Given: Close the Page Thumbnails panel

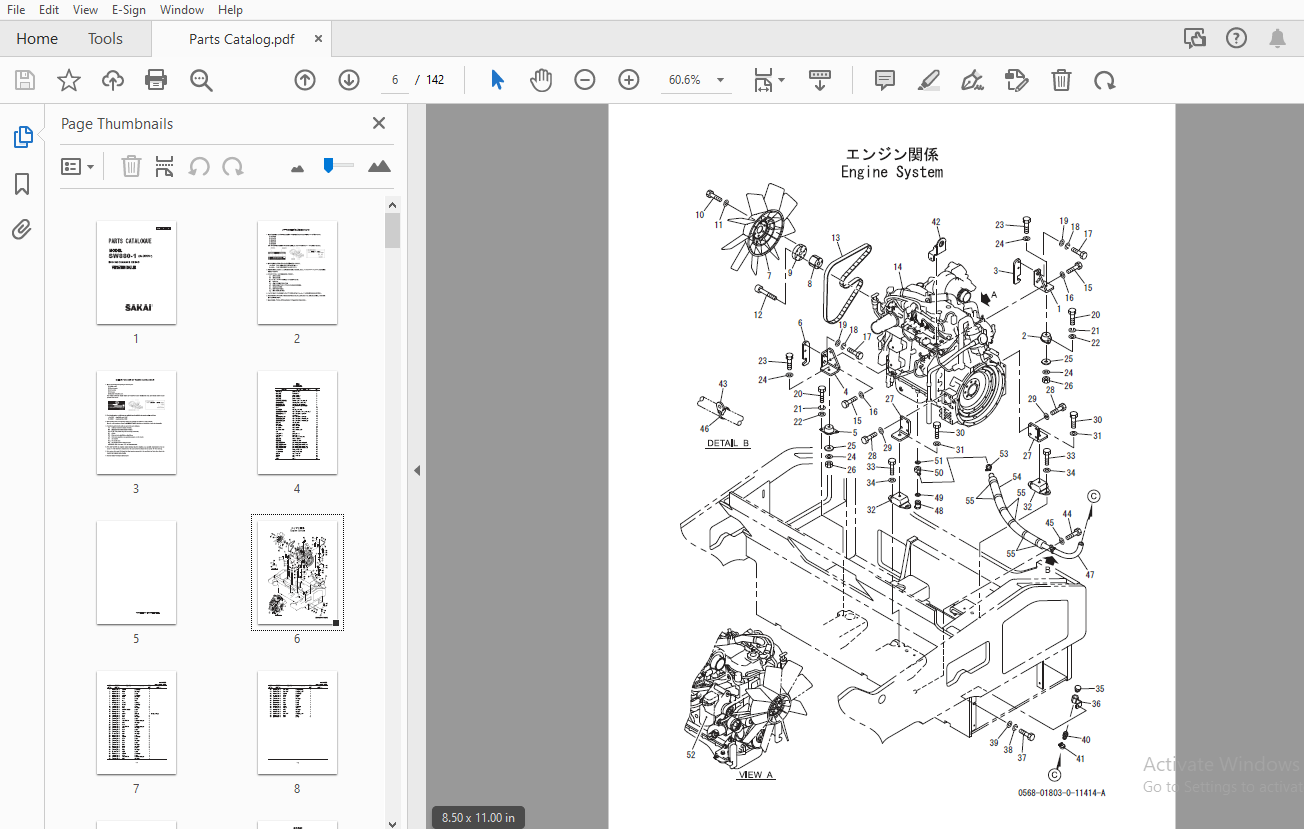Looking at the screenshot, I should point(379,123).
